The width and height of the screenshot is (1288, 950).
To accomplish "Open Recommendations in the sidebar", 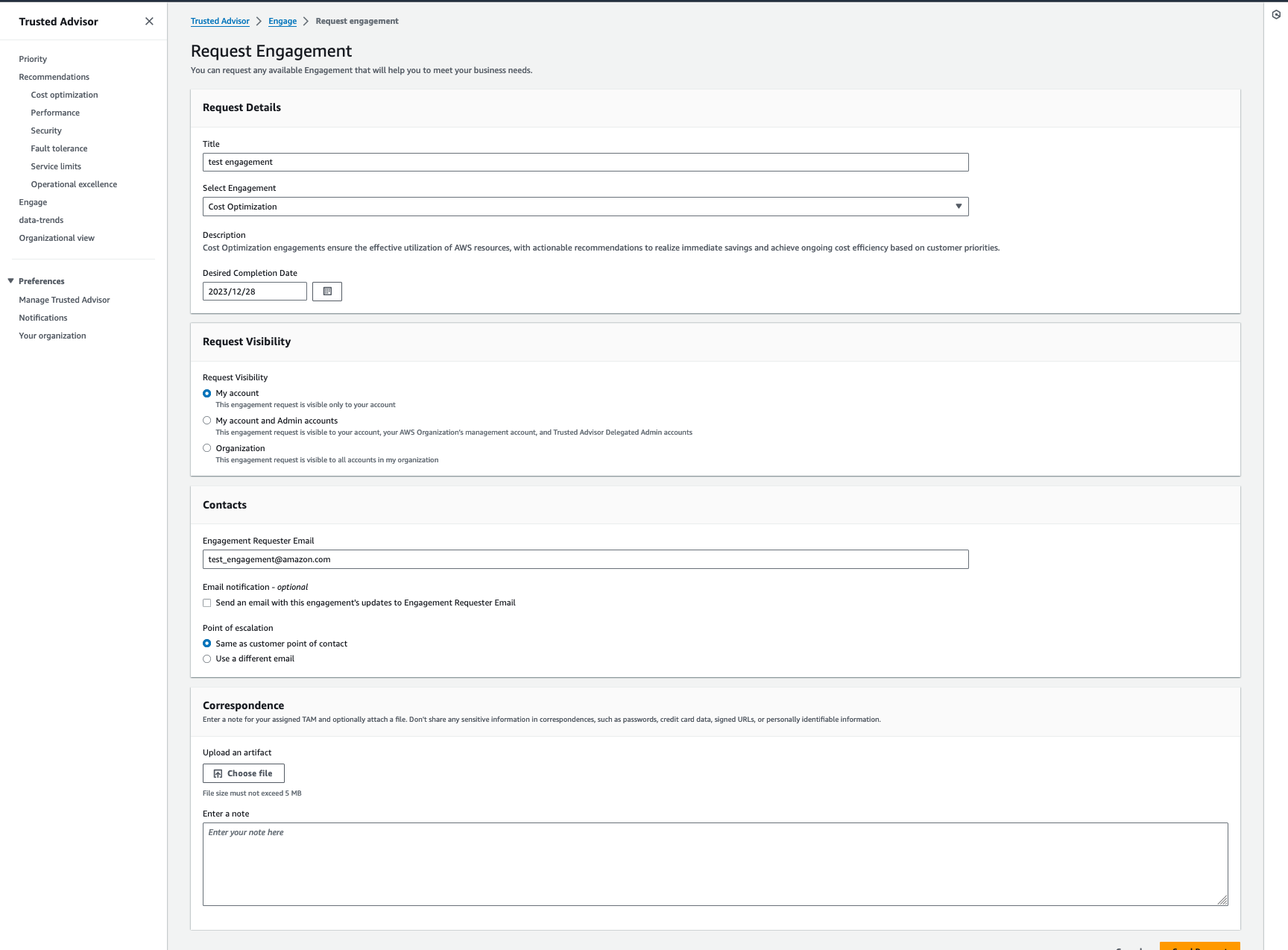I will pyautogui.click(x=54, y=77).
